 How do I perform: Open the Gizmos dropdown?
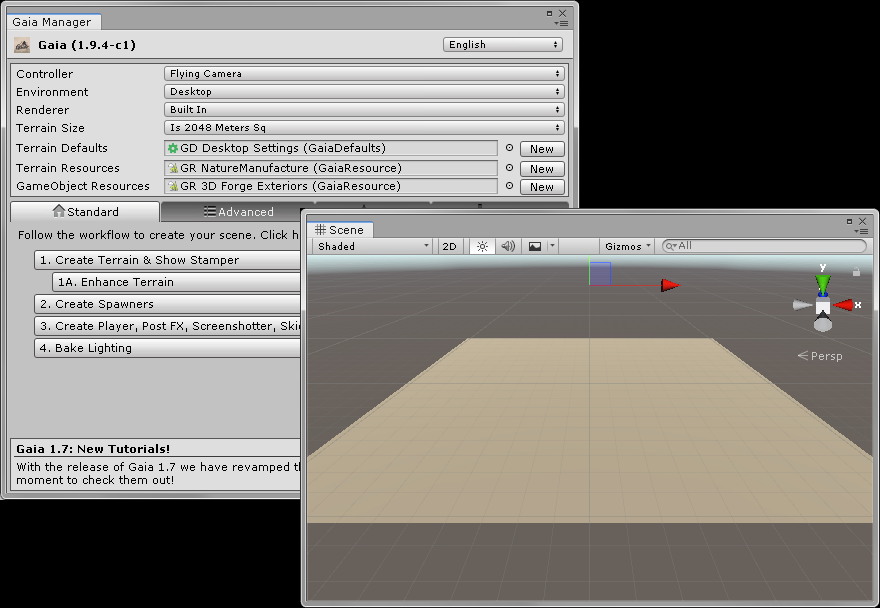pyautogui.click(x=627, y=246)
